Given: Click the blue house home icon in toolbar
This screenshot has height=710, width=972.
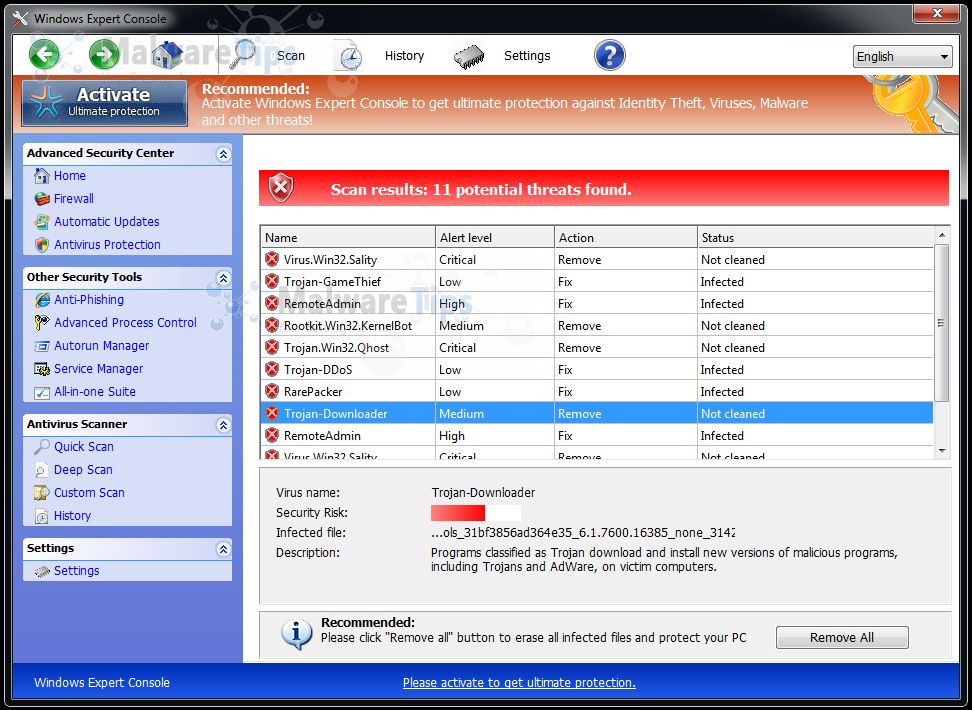Looking at the screenshot, I should coord(168,55).
